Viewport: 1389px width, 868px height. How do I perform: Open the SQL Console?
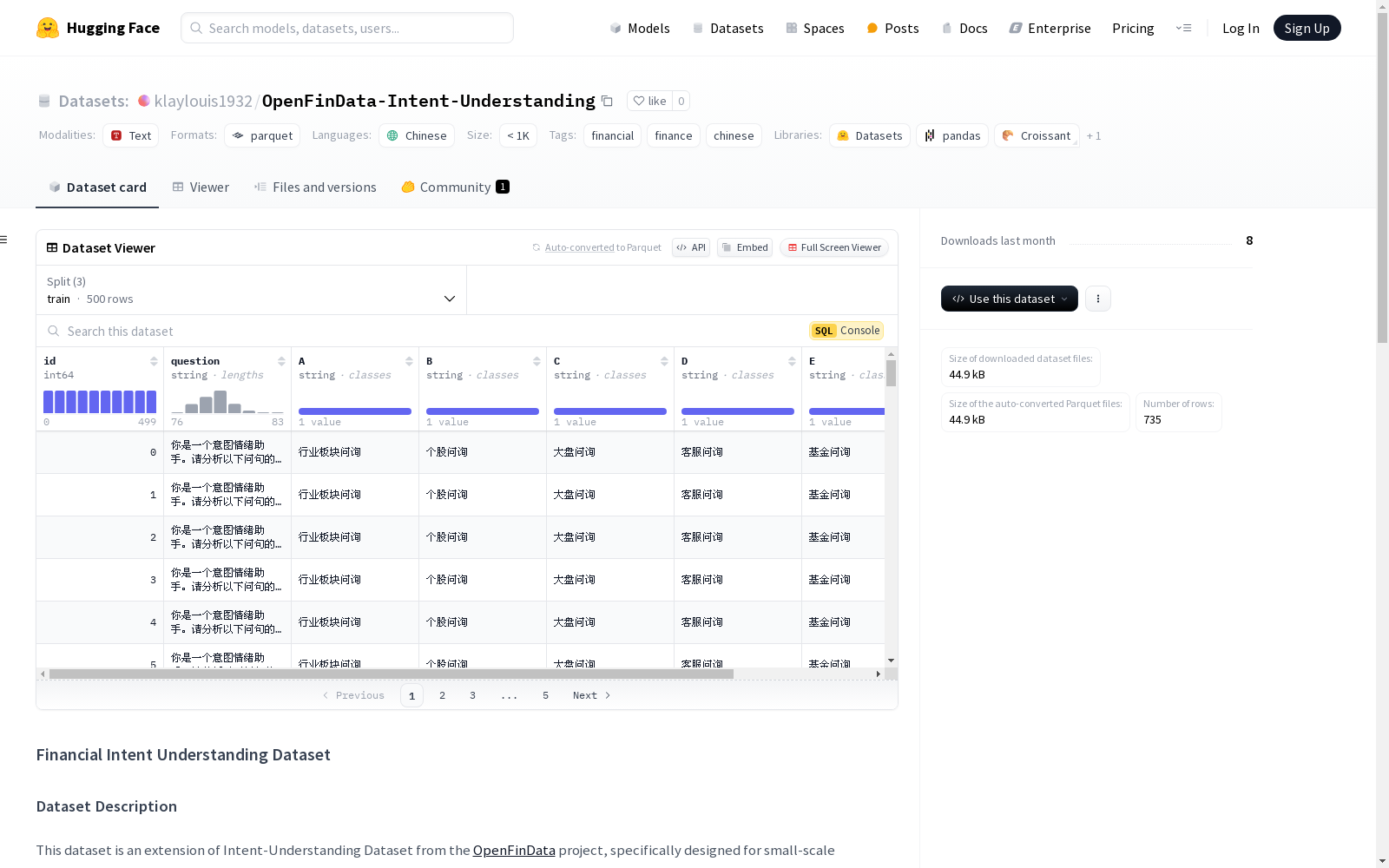[846, 331]
